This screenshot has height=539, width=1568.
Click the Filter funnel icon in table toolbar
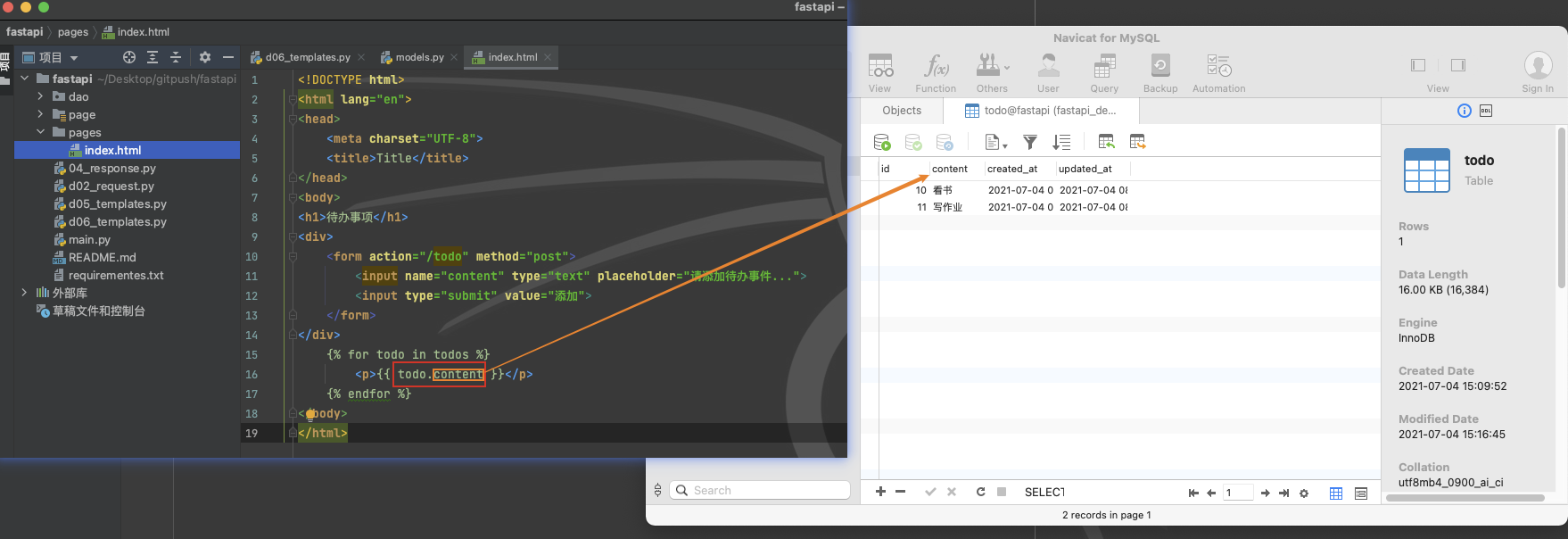pyautogui.click(x=1030, y=142)
